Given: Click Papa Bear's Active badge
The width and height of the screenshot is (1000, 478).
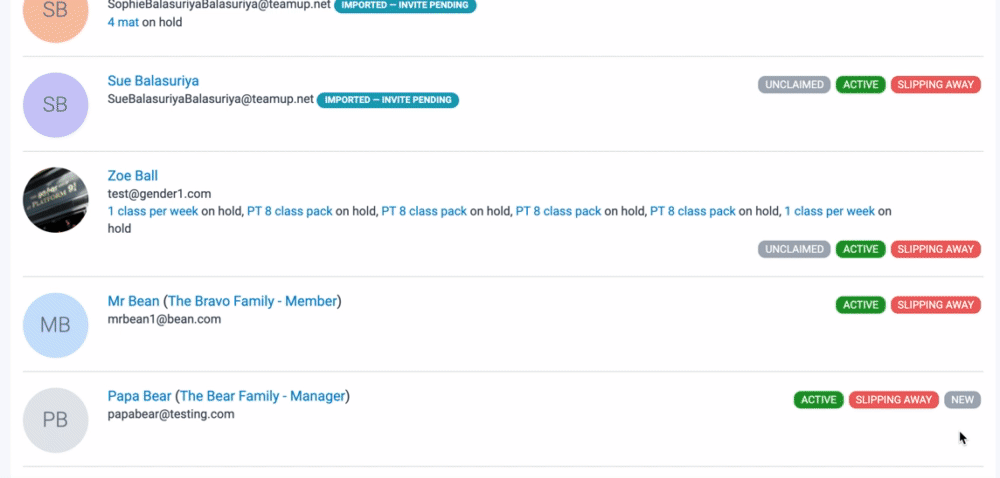Looking at the screenshot, I should 818,400.
